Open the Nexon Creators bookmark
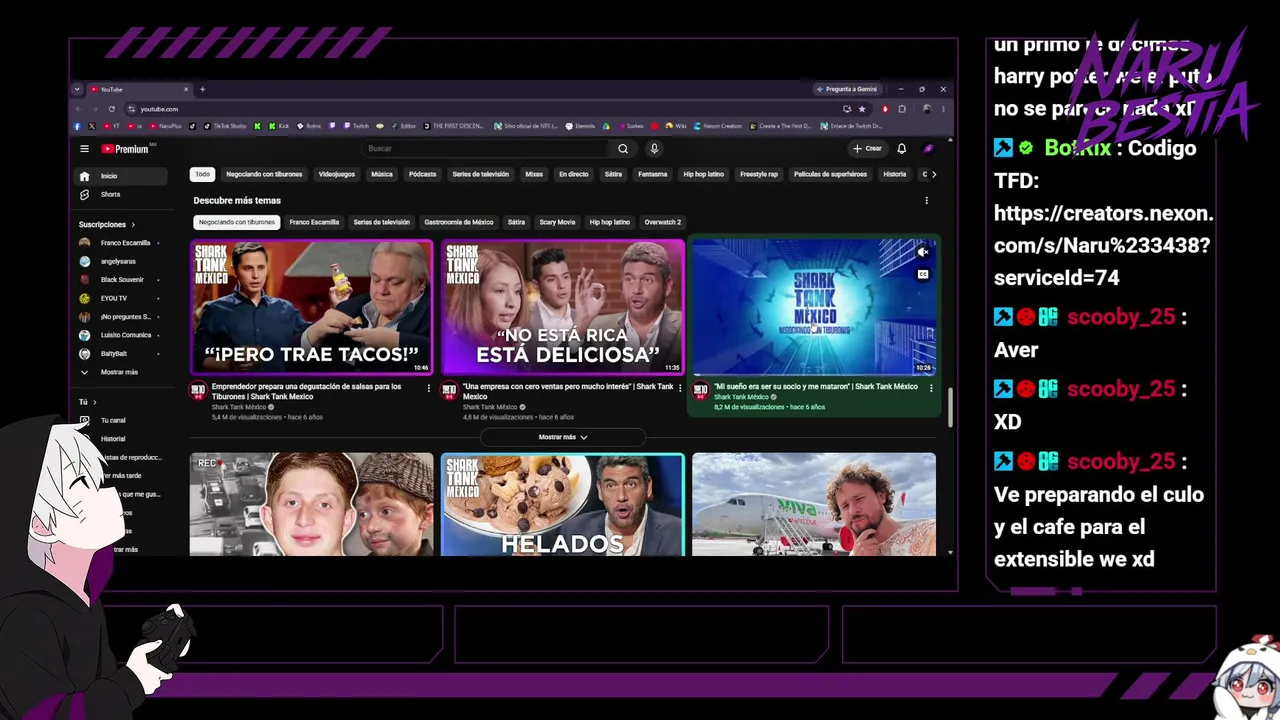Viewport: 1280px width, 720px height. coord(718,126)
